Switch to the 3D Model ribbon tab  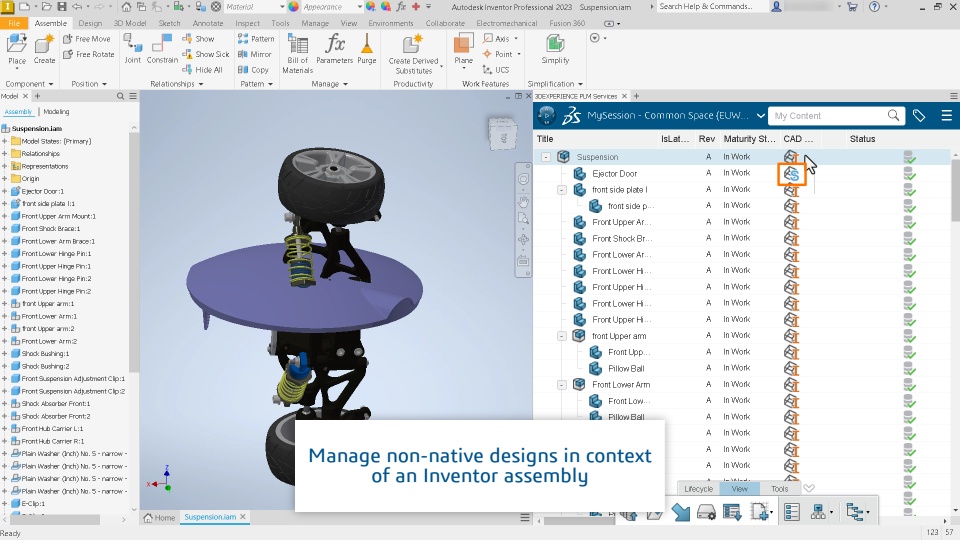pos(130,23)
